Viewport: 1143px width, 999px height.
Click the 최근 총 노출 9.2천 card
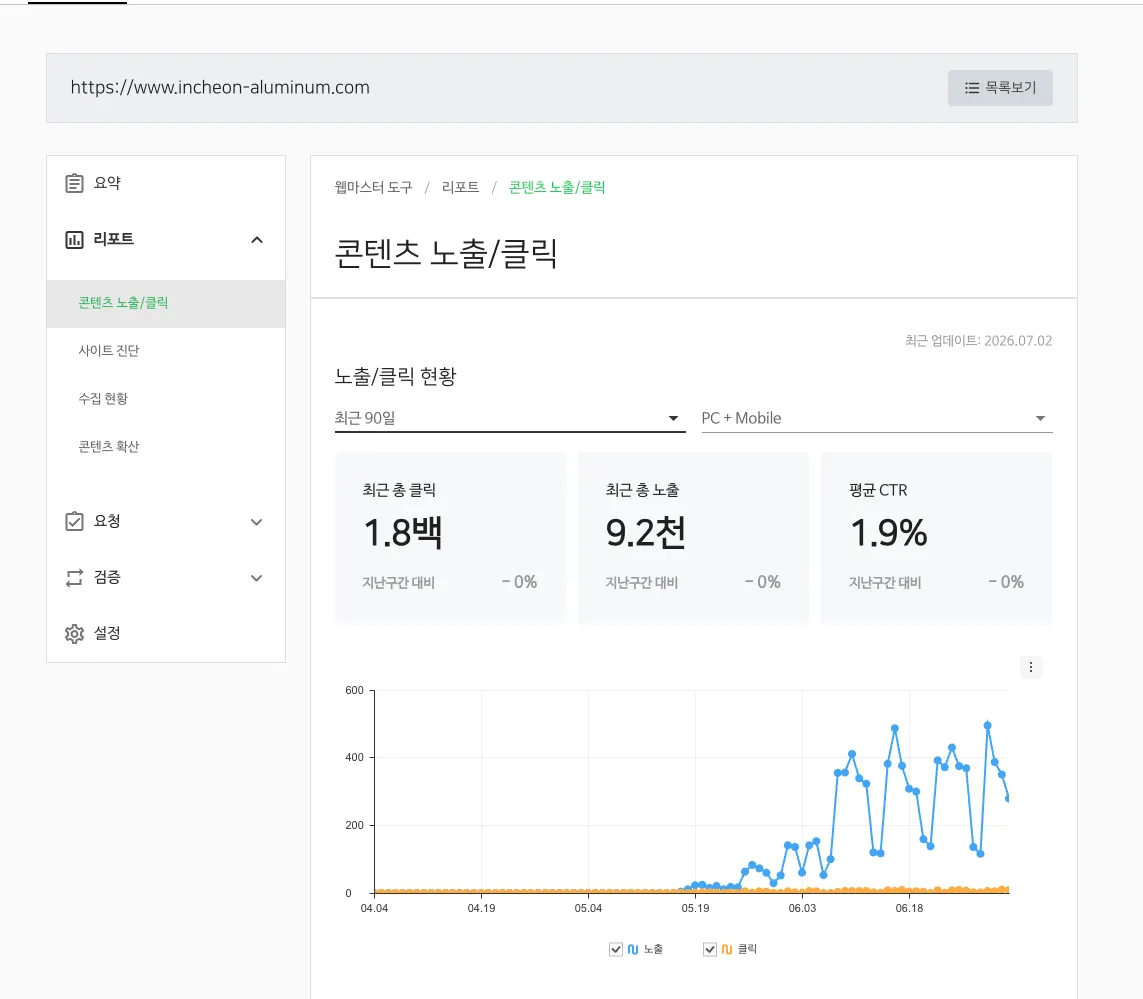click(693, 537)
